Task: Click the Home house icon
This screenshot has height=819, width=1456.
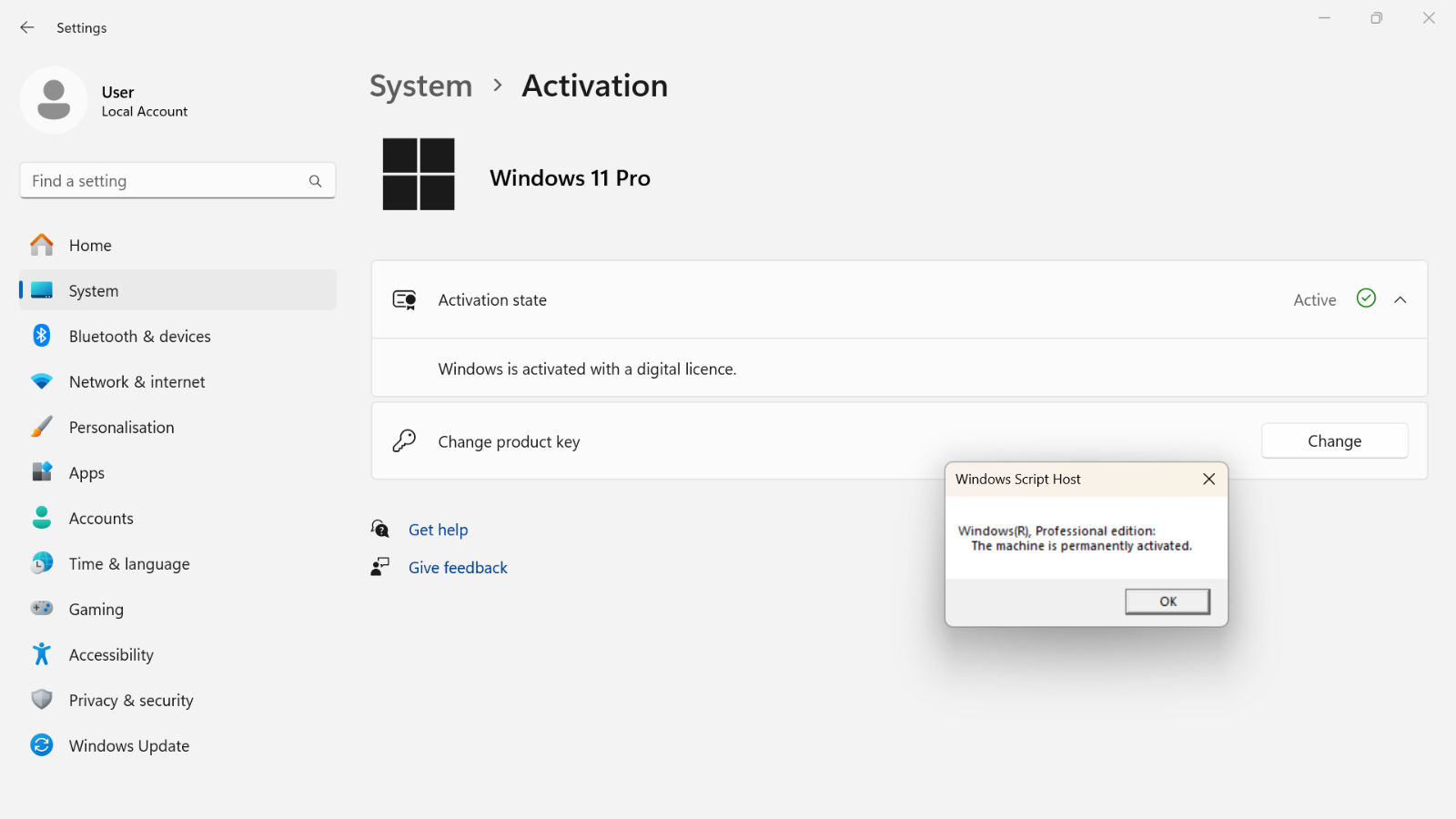Action: (42, 245)
